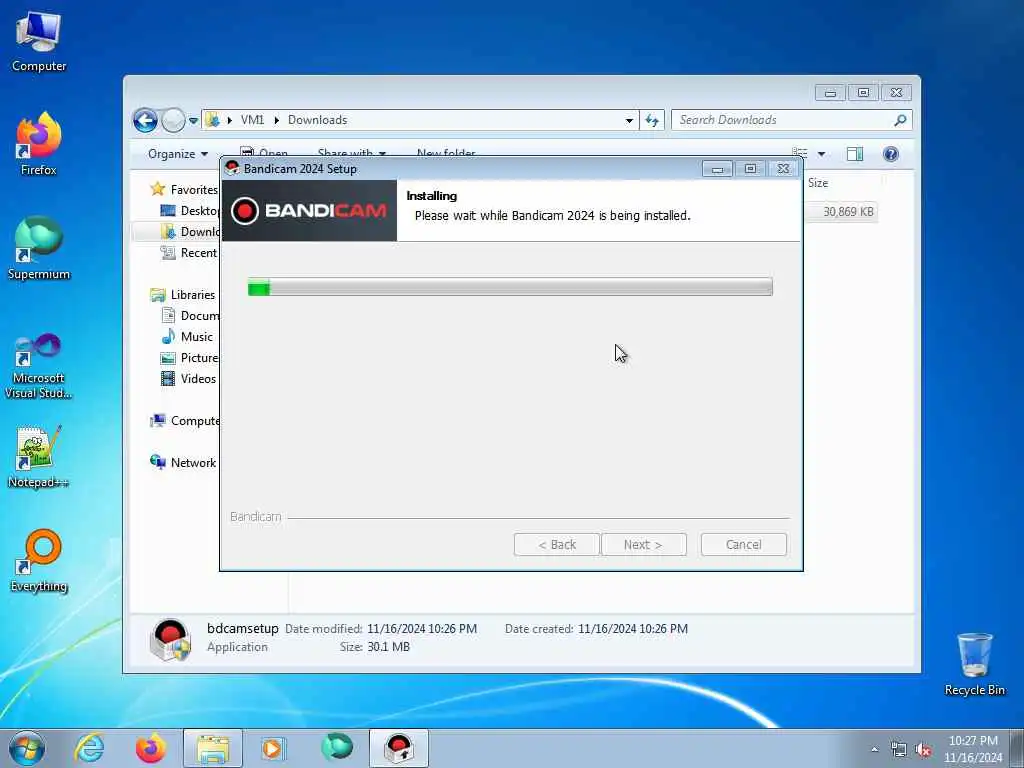Show hidden tray icons arrow
This screenshot has height=768, width=1024.
tap(874, 749)
